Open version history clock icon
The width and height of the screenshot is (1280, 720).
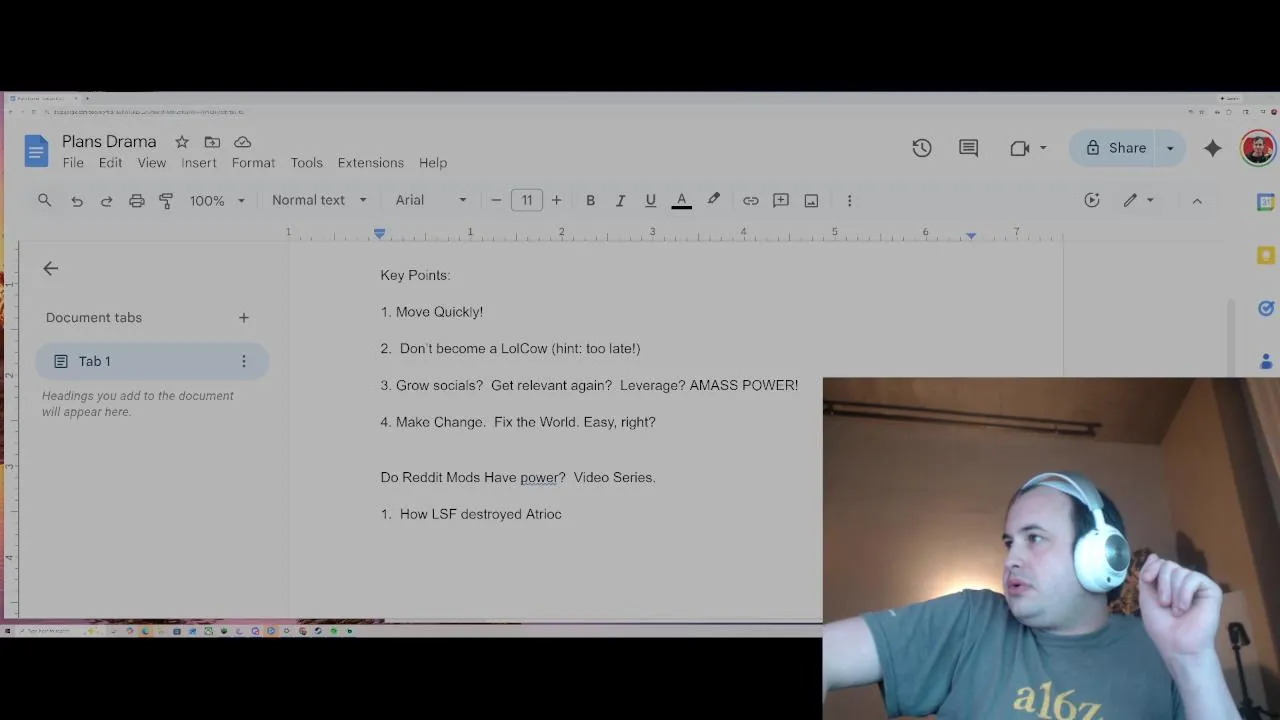922,148
